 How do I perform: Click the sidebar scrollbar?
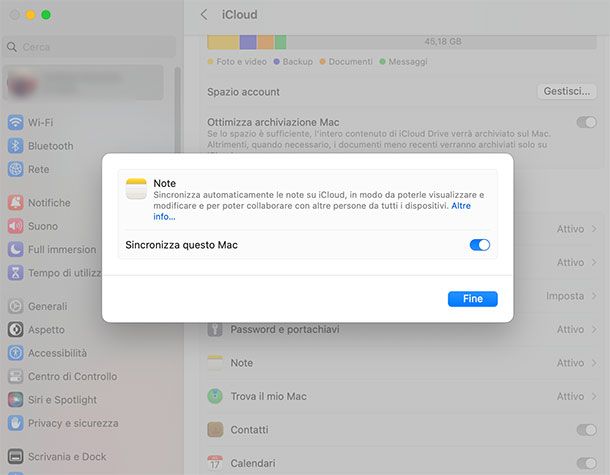tap(177, 109)
